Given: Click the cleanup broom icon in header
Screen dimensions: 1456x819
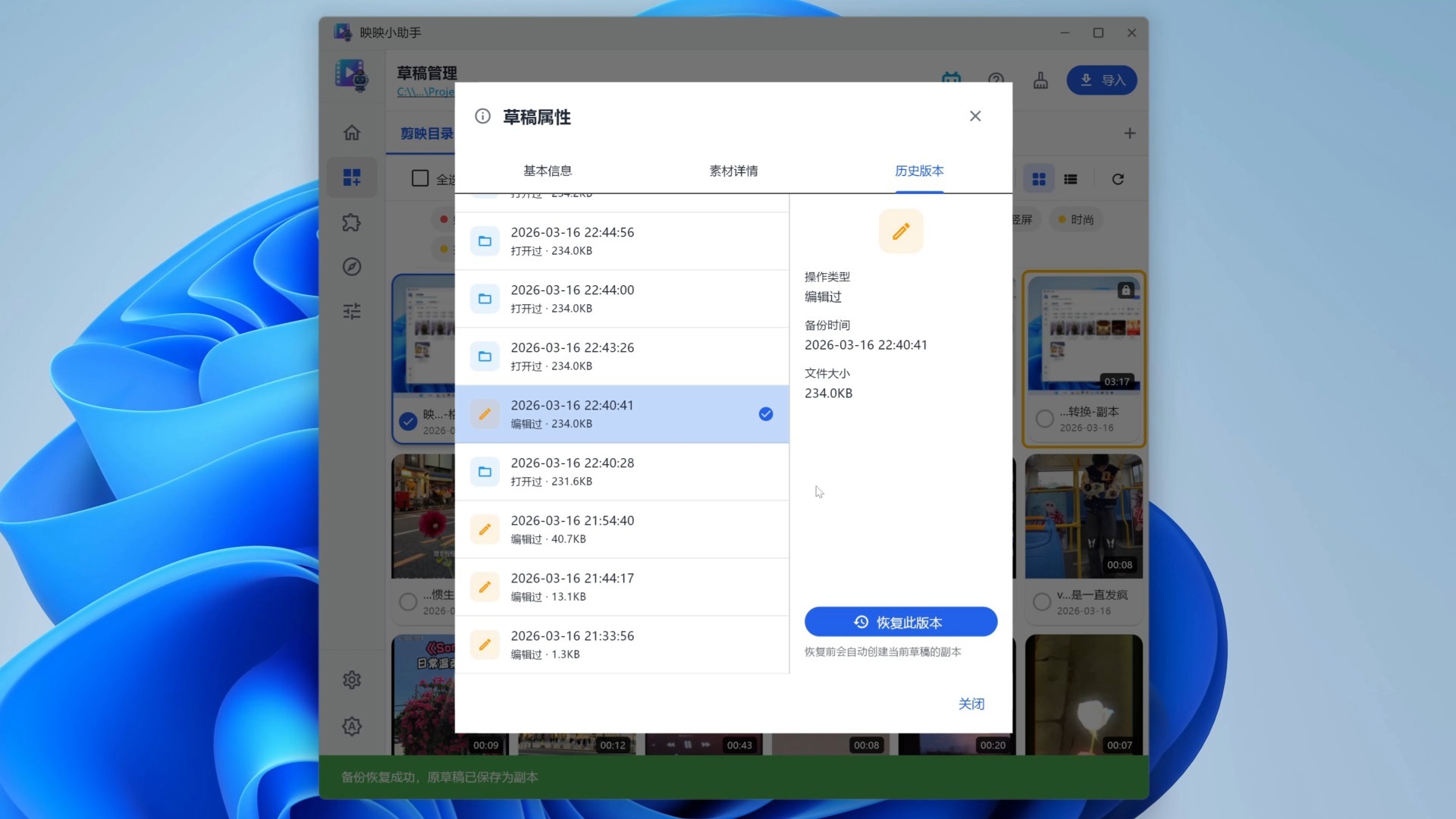Looking at the screenshot, I should (1040, 80).
